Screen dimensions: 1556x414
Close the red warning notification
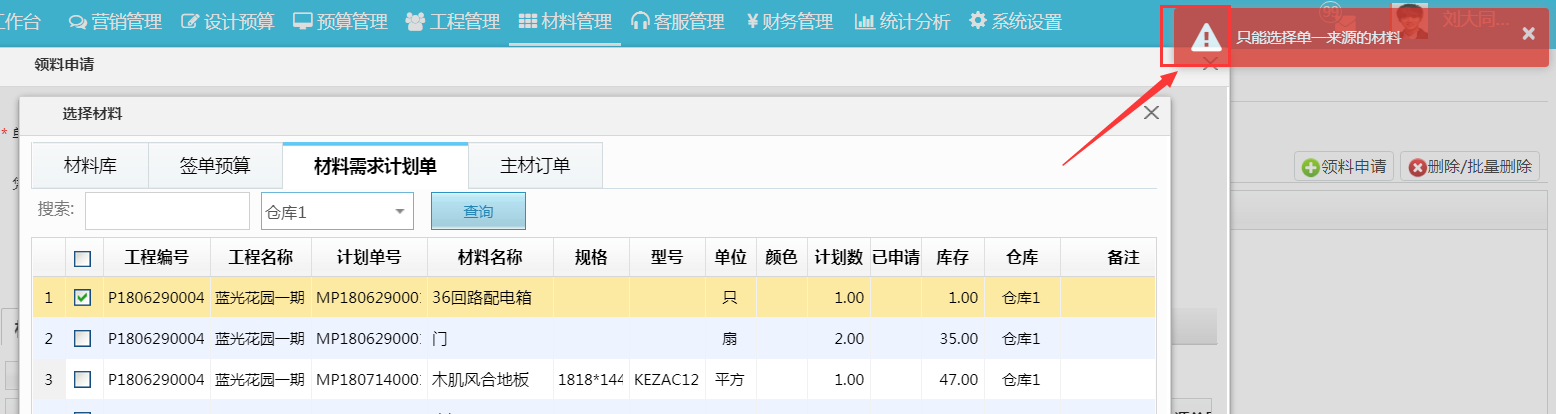(1527, 34)
